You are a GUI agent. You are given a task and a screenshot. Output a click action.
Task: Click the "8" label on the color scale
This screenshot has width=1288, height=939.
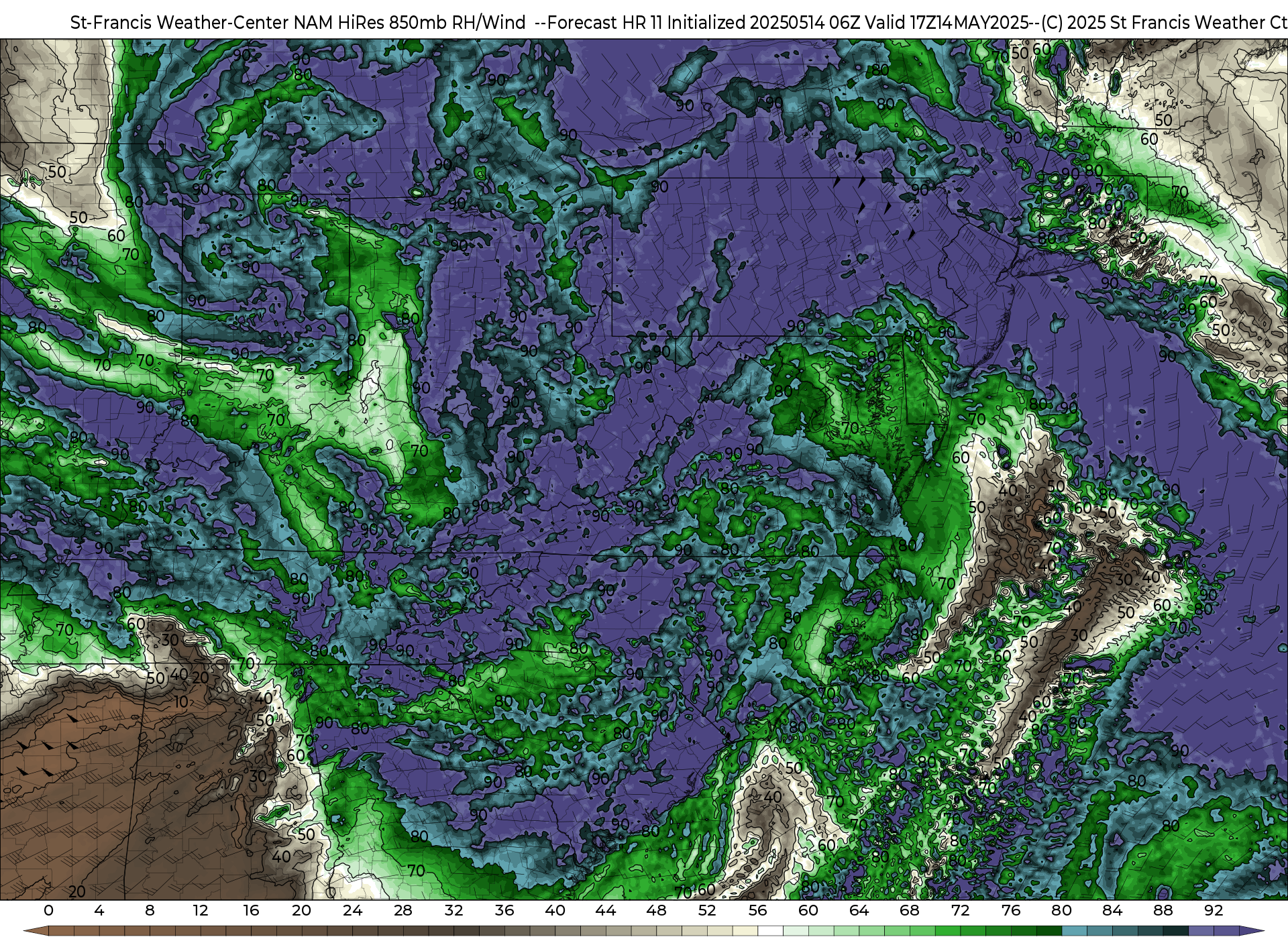coord(150,911)
